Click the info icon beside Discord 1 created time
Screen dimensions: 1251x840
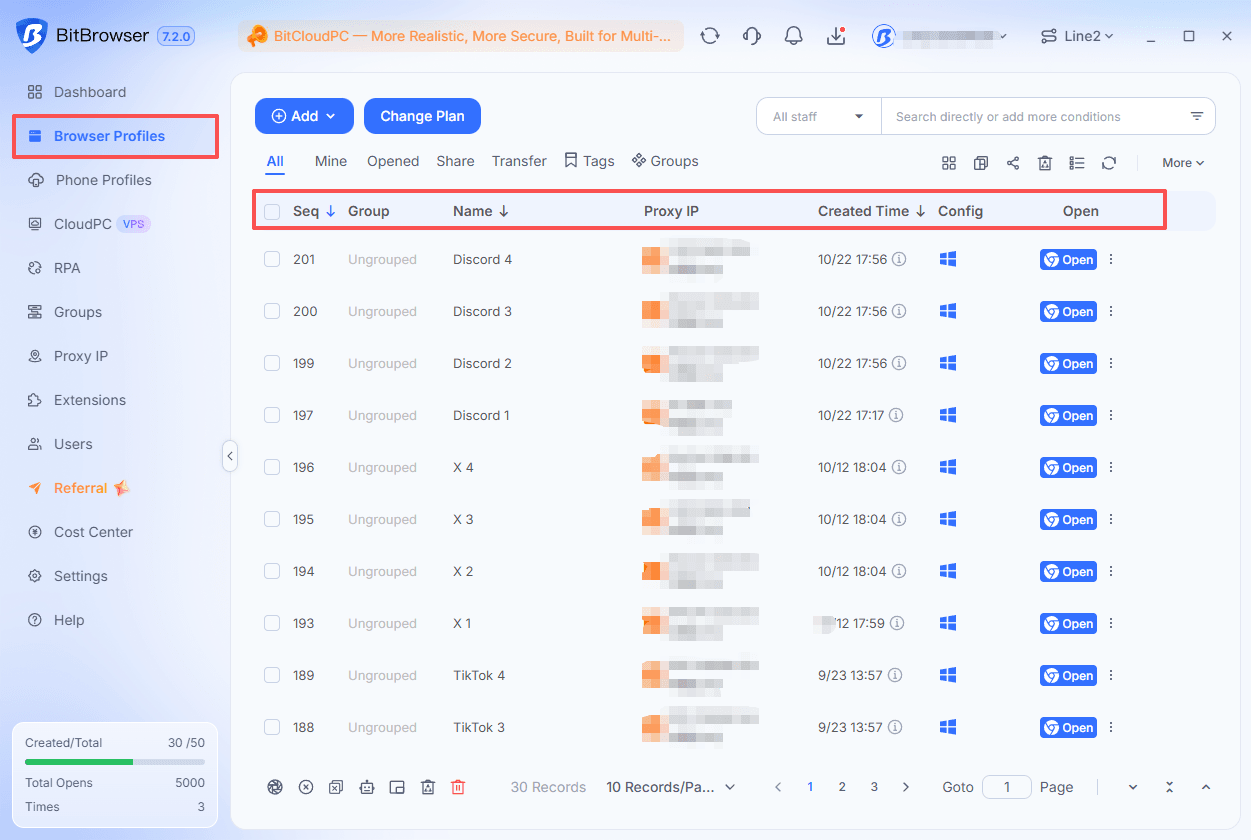coord(897,415)
